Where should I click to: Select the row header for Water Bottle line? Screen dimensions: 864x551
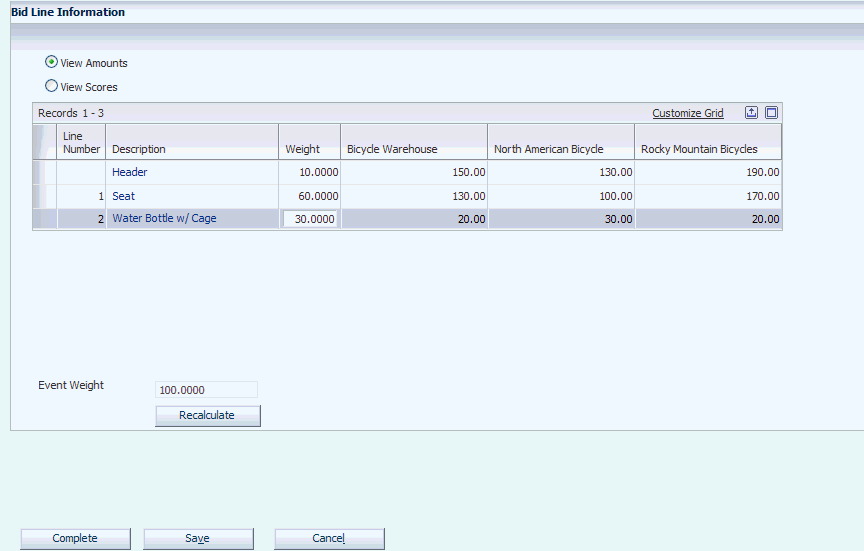(45, 219)
